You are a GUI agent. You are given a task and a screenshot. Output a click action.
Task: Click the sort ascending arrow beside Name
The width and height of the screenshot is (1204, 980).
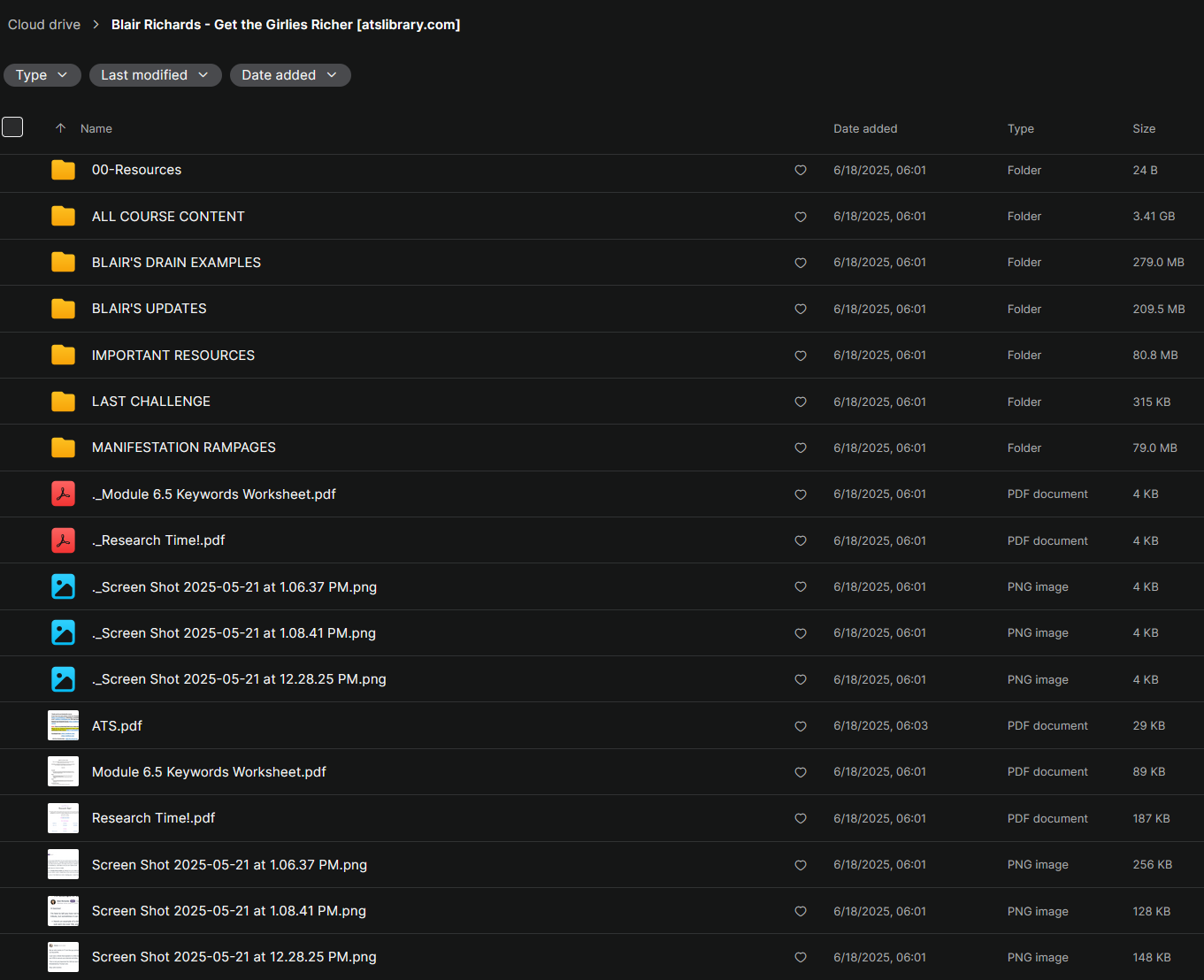pyautogui.click(x=60, y=128)
